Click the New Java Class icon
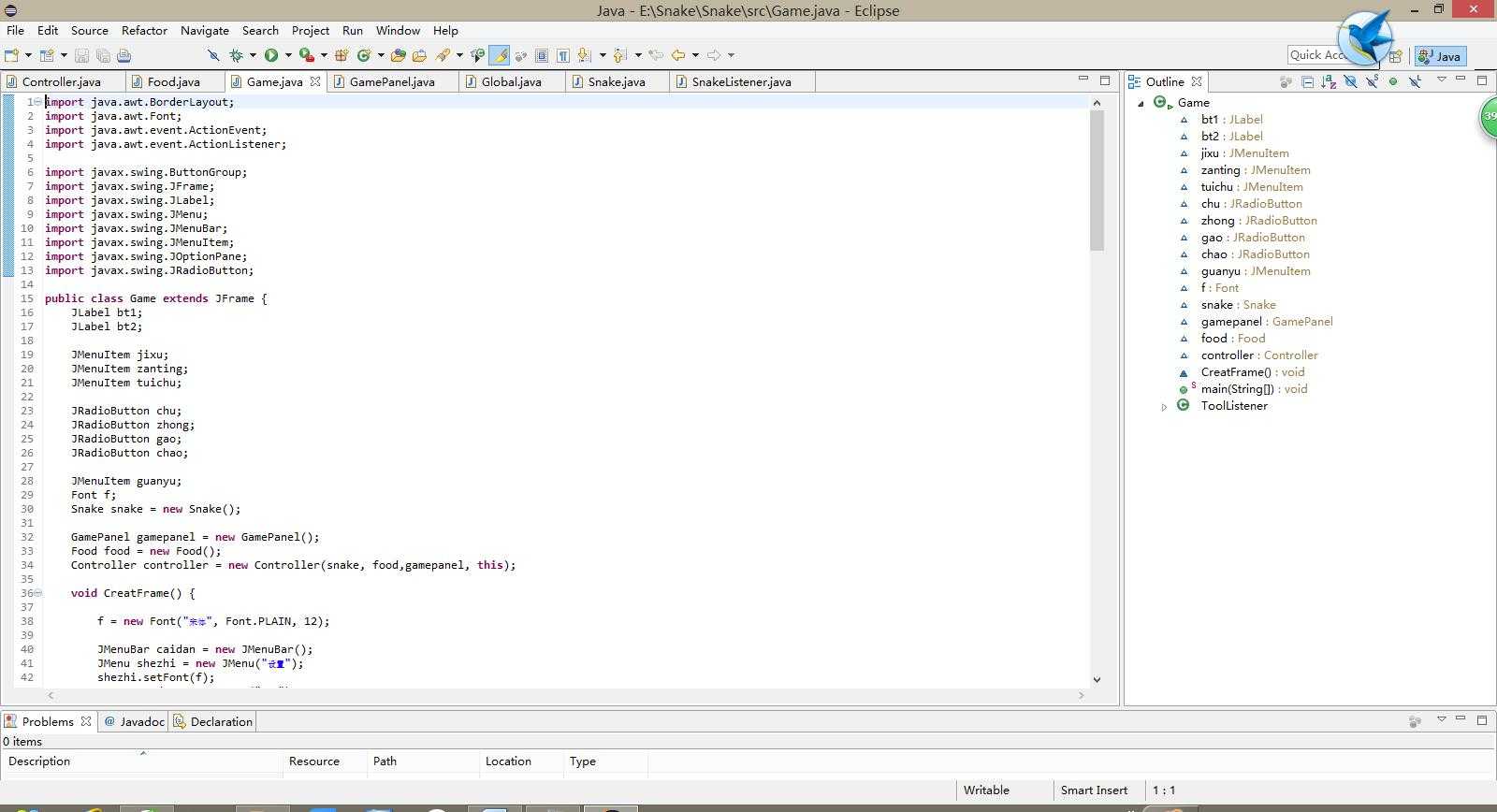Image resolution: width=1497 pixels, height=812 pixels. pos(363,55)
